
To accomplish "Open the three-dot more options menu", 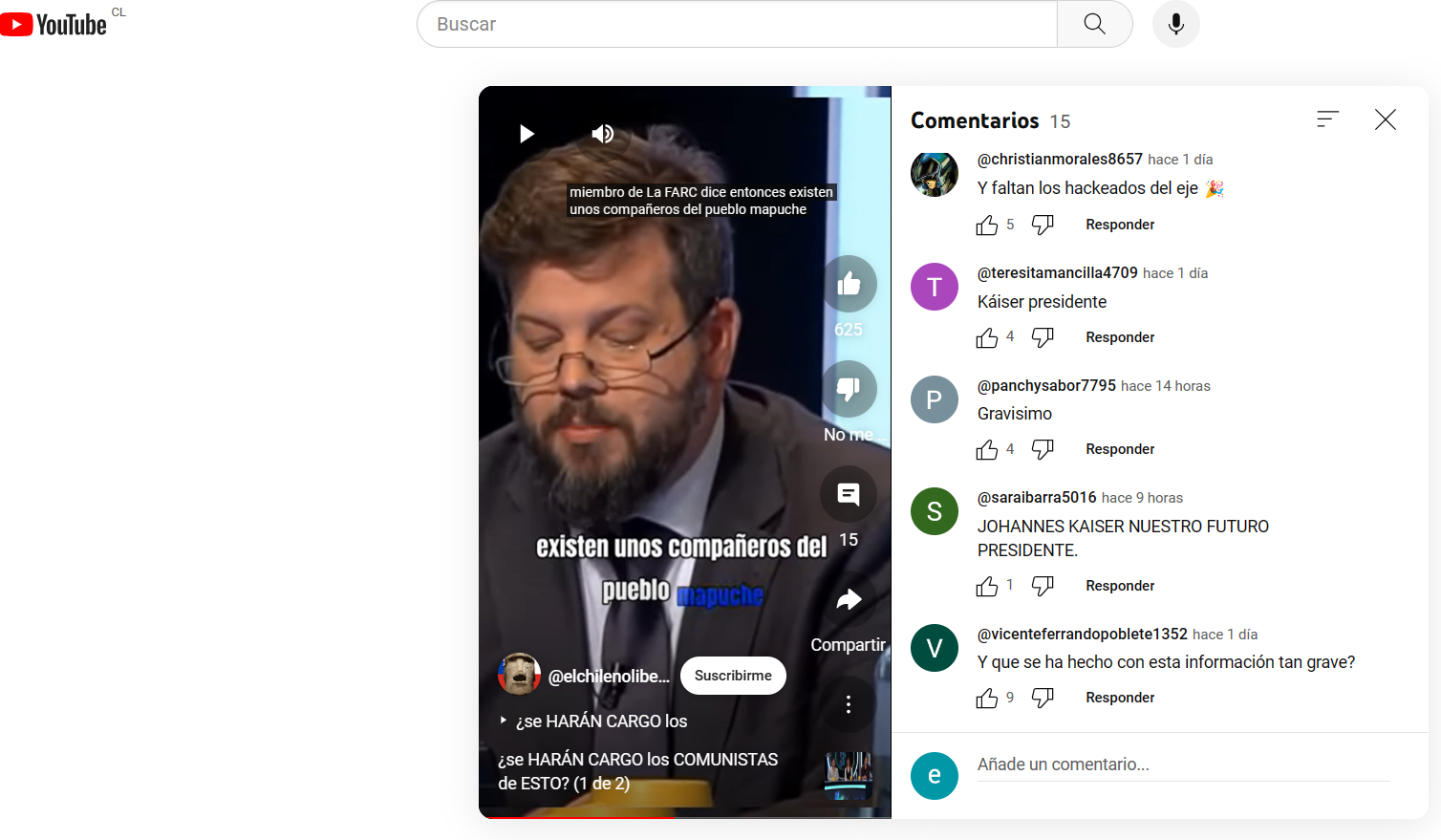I will 849,704.
